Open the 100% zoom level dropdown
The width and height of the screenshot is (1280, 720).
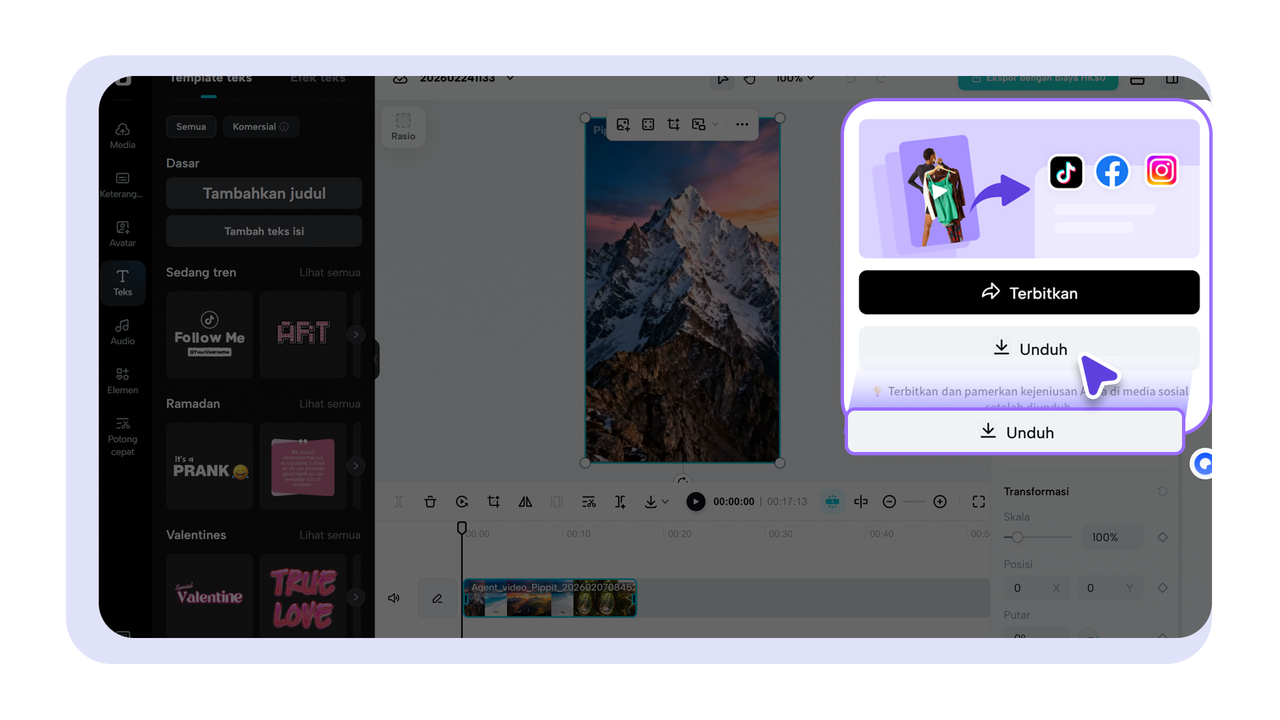coord(795,79)
